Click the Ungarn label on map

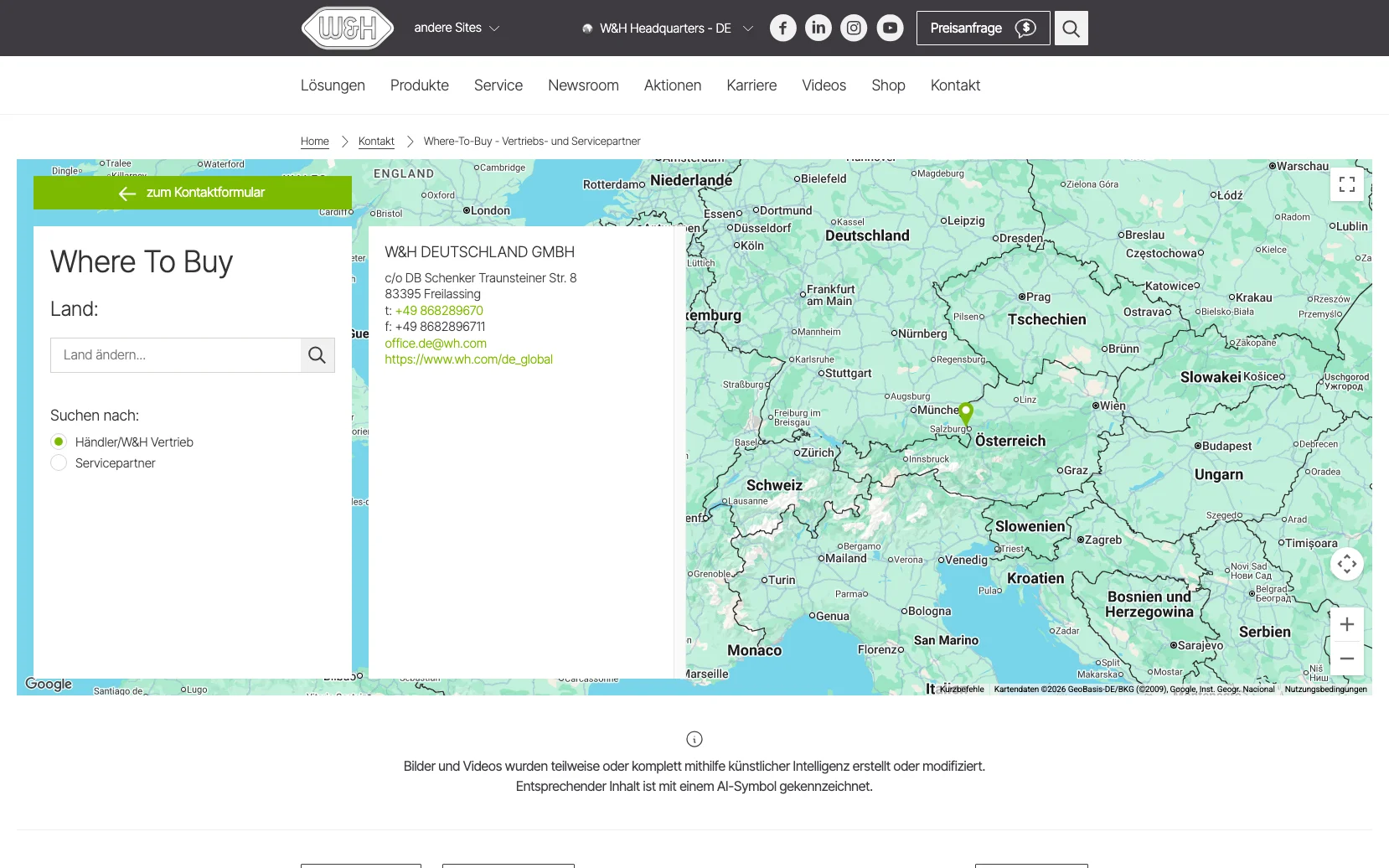1219,474
